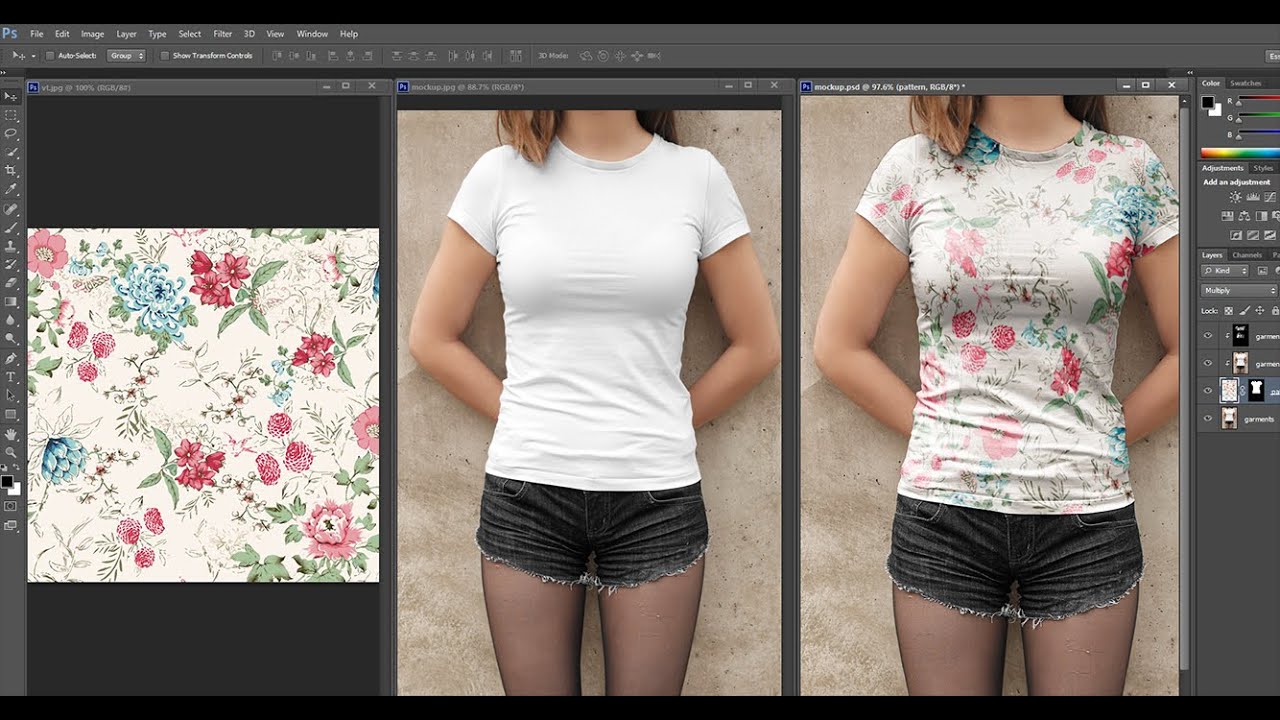Open the Layer menu
Screen dimensions: 1280x720
click(126, 34)
